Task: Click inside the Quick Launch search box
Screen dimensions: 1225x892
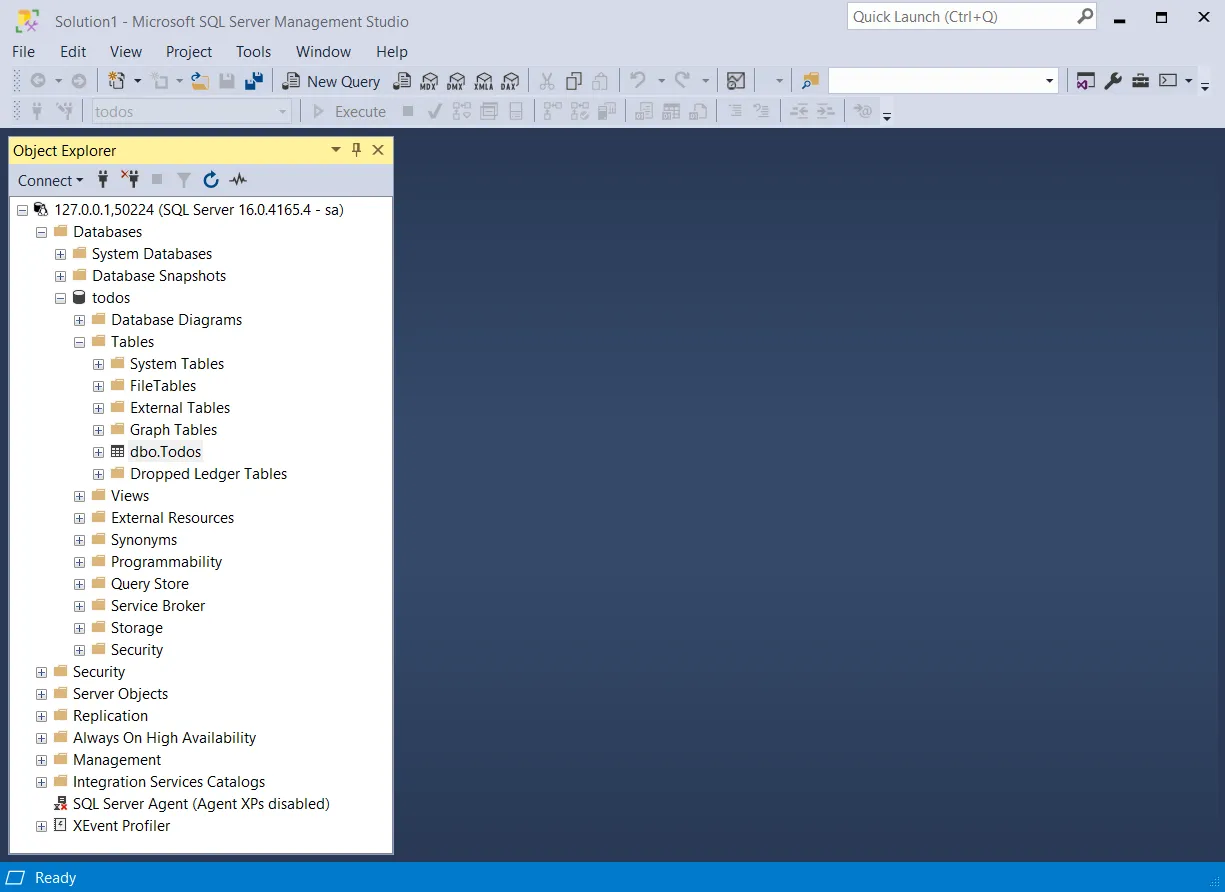Action: pyautogui.click(x=960, y=16)
